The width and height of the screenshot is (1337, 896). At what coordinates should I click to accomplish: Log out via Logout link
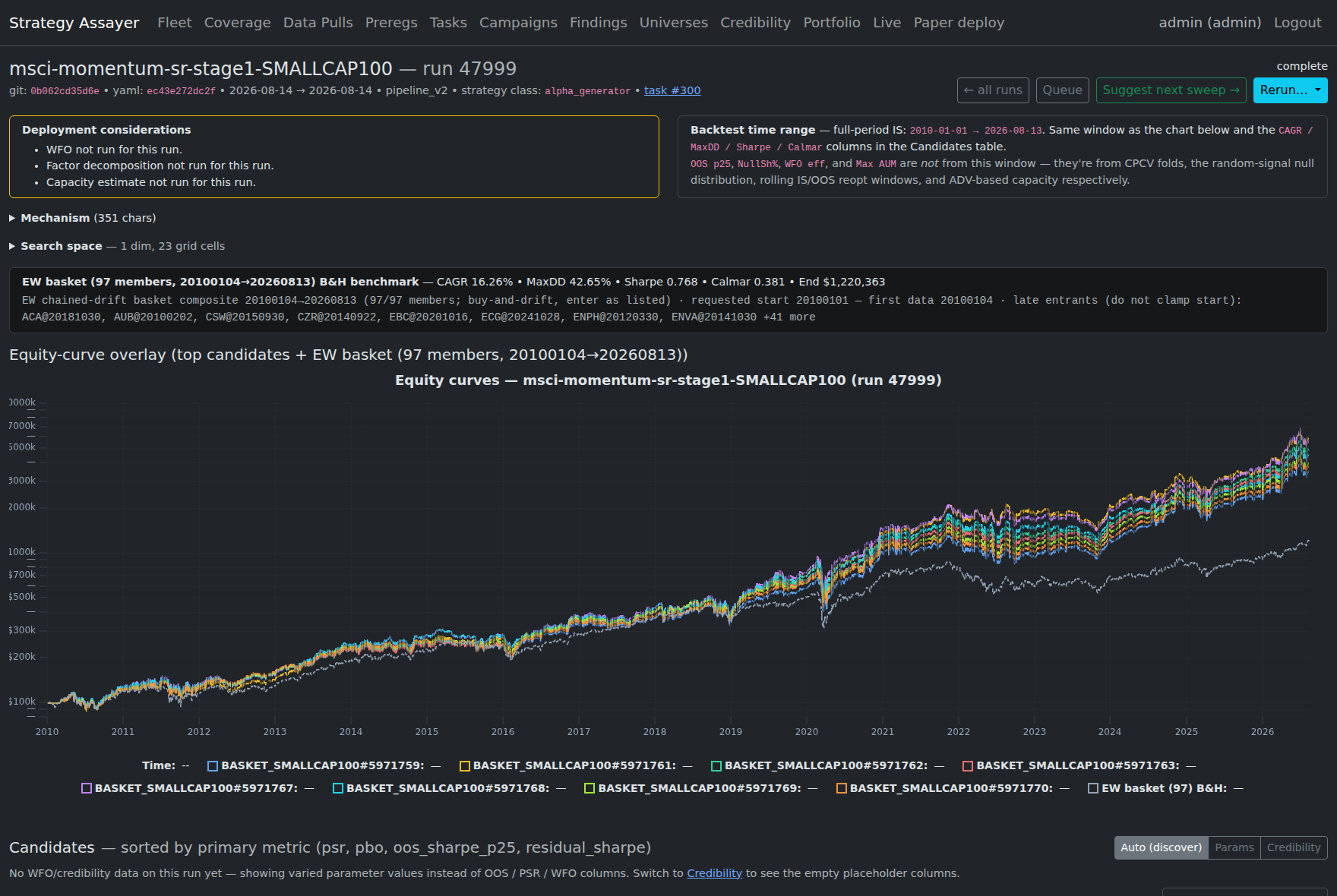pyautogui.click(x=1297, y=23)
